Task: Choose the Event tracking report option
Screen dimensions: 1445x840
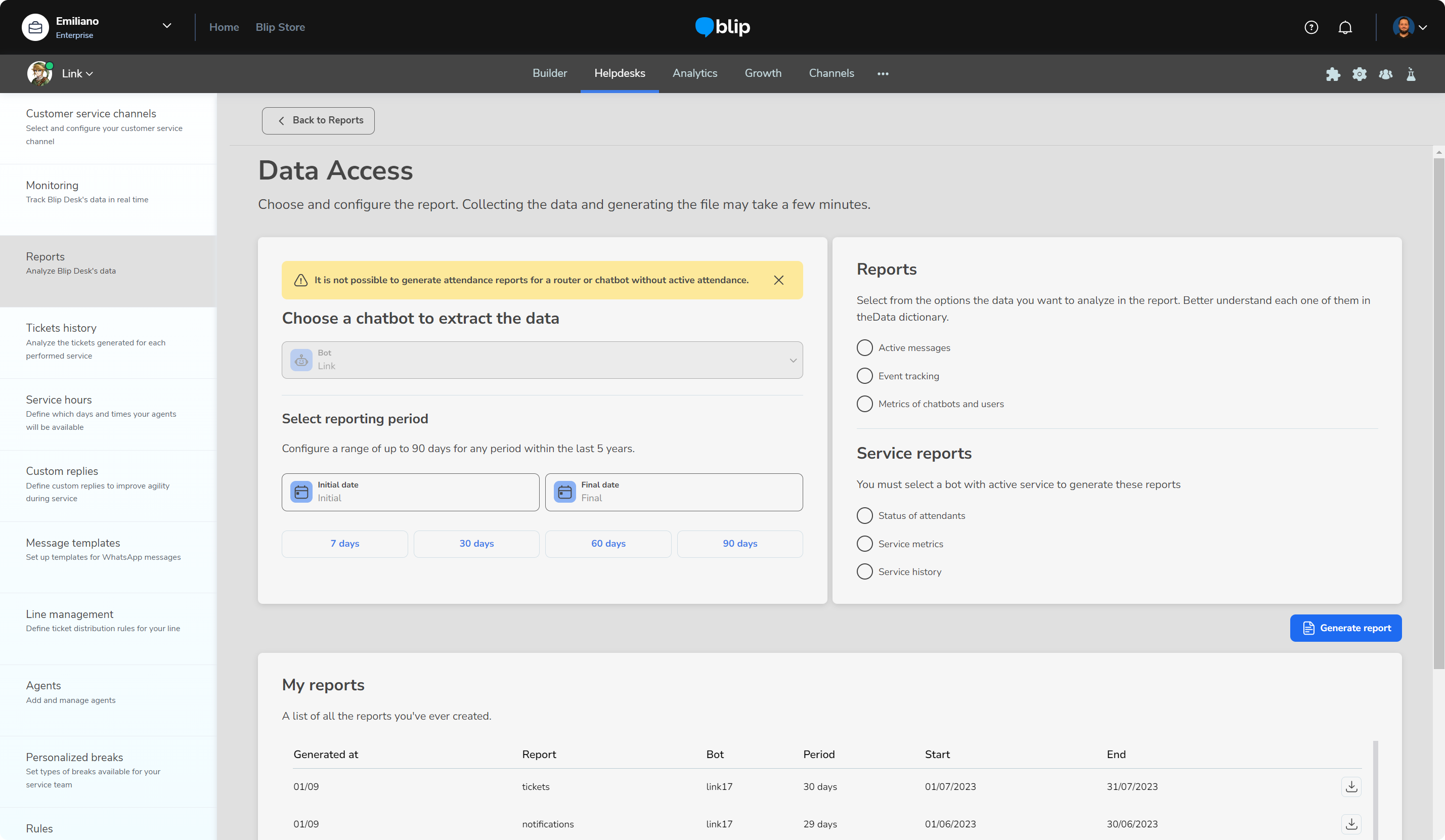Action: click(864, 376)
